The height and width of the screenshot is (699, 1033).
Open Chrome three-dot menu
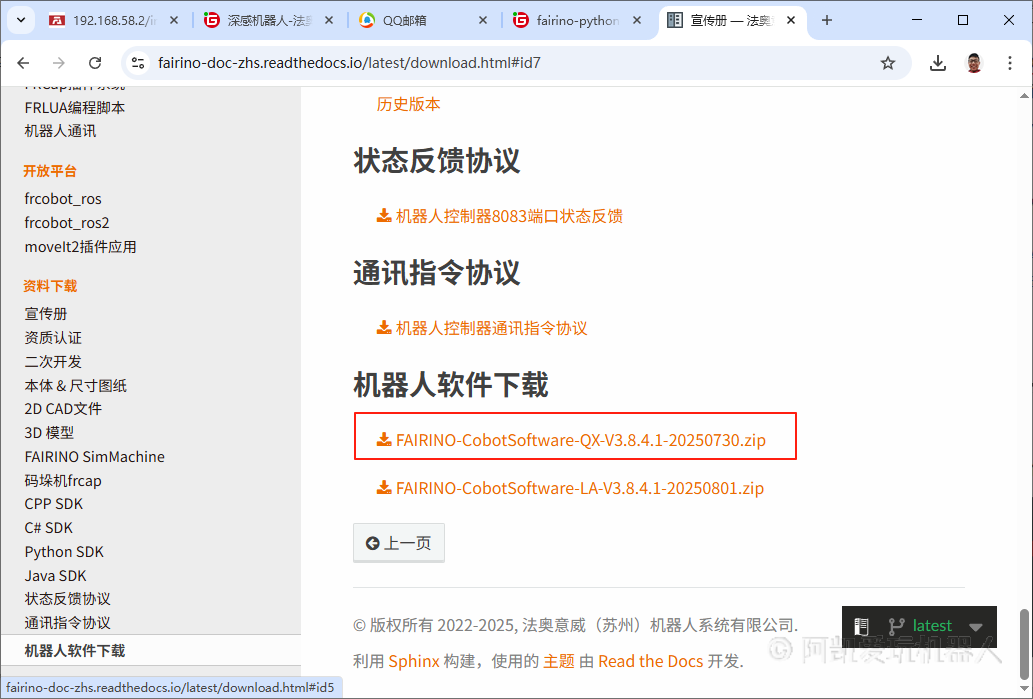1010,63
